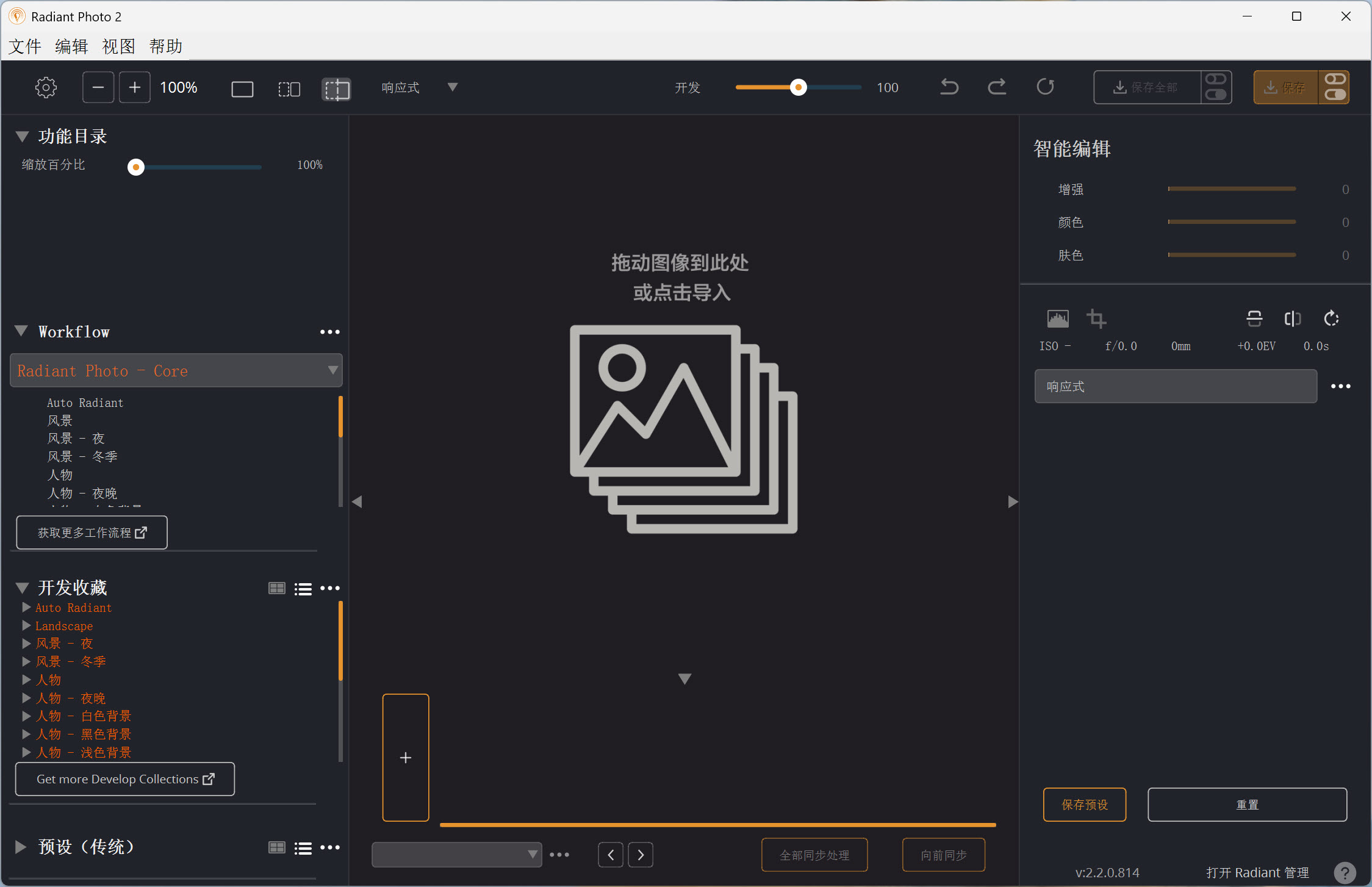
Task: Select the Crop tool
Action: click(x=1096, y=318)
